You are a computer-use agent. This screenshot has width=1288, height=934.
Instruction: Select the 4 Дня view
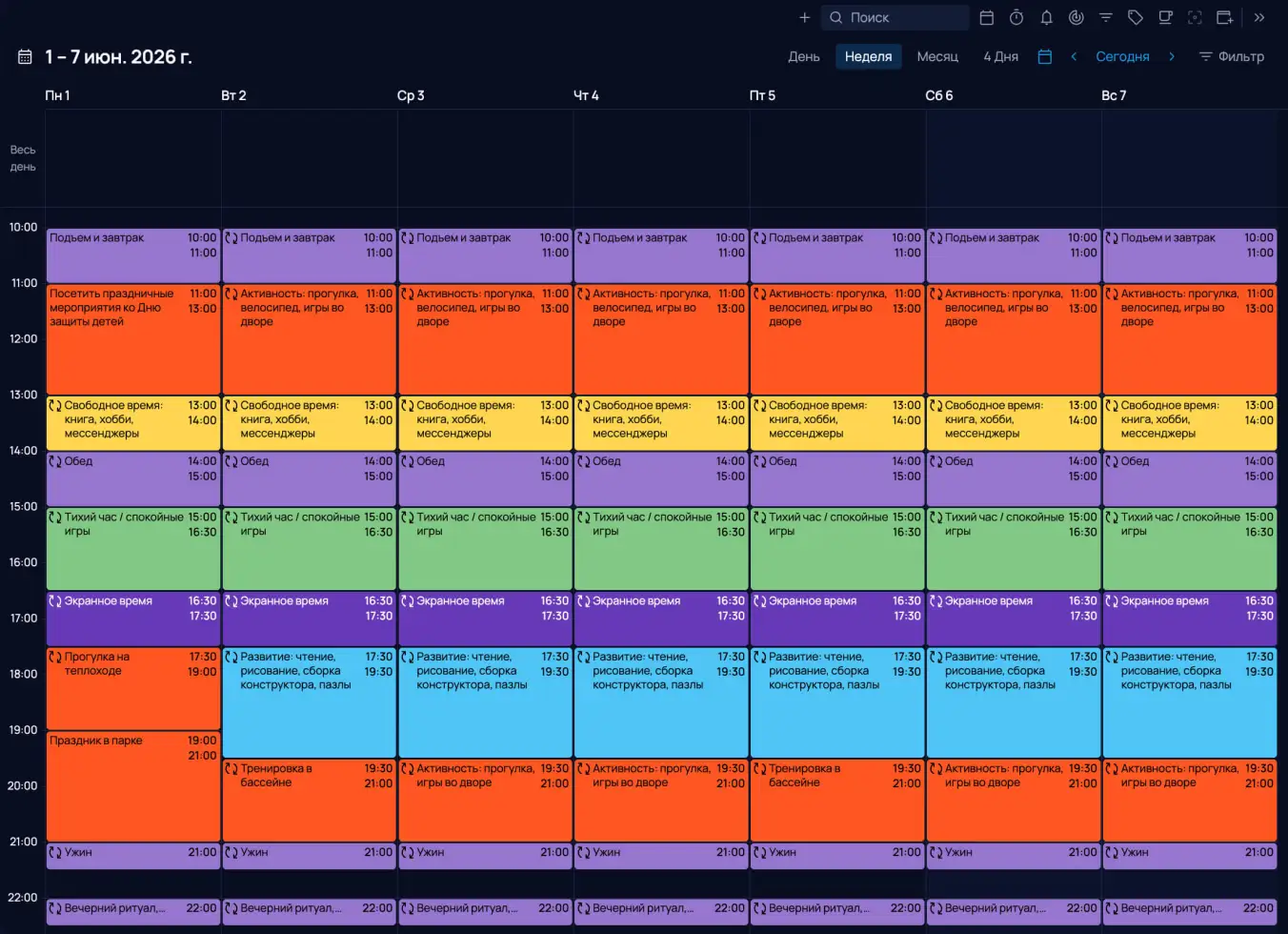click(1000, 56)
